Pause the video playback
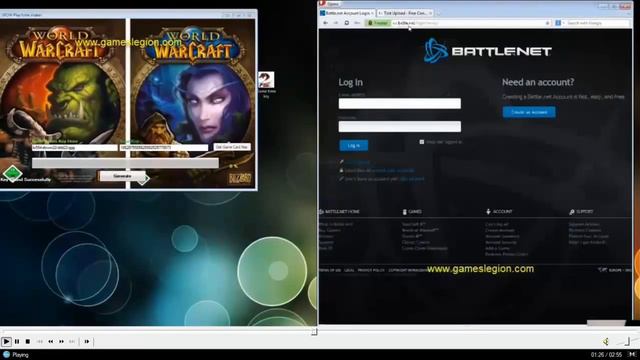Viewport: 640px width, 360px height. (17, 341)
